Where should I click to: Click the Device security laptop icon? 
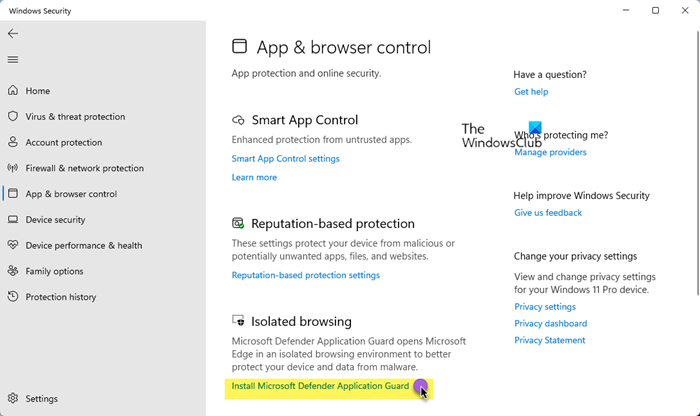pyautogui.click(x=13, y=220)
